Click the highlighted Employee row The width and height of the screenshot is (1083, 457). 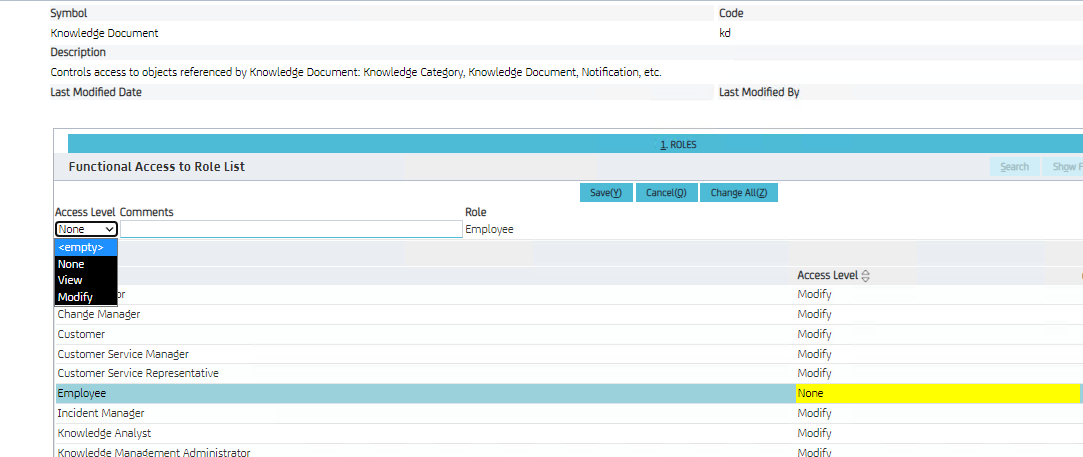point(82,394)
